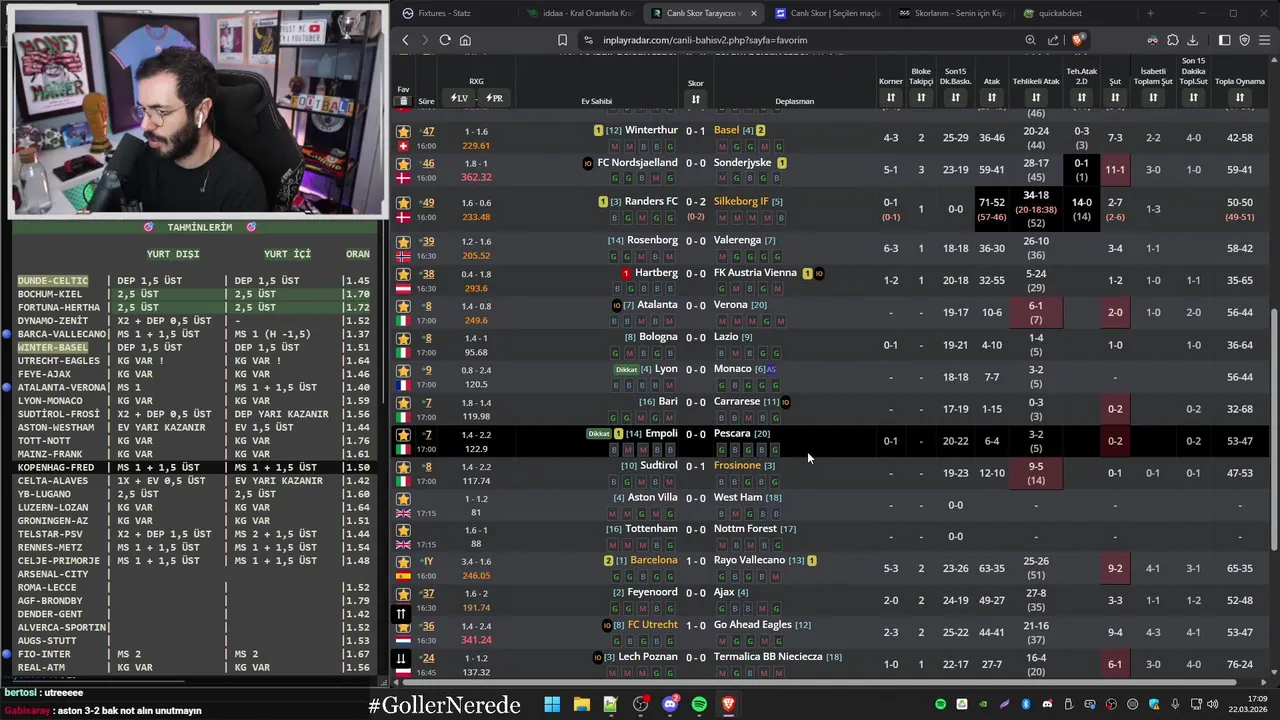Open minute 24 link for Lech Poznan
Image resolution: width=1280 pixels, height=720 pixels.
coord(427,658)
